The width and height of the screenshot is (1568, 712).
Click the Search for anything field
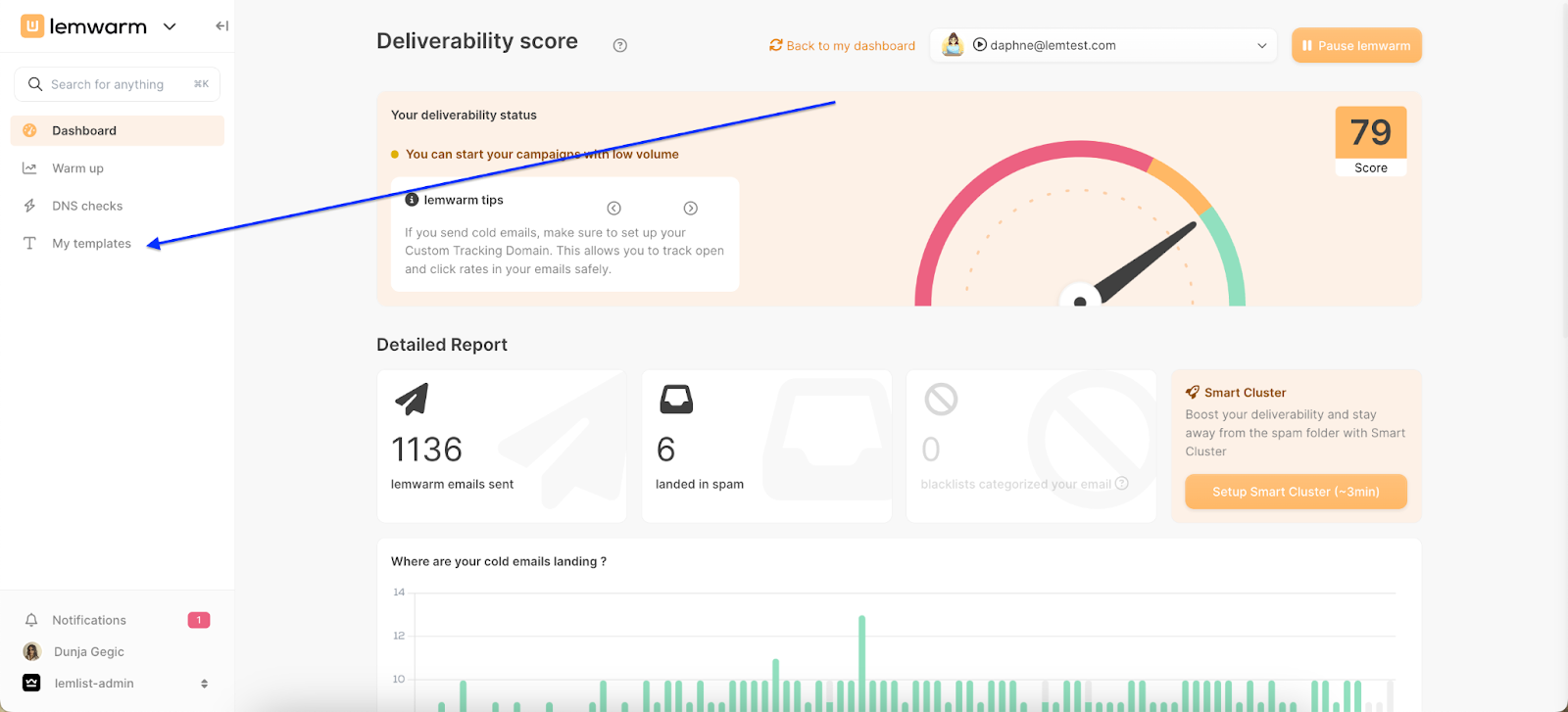[117, 84]
